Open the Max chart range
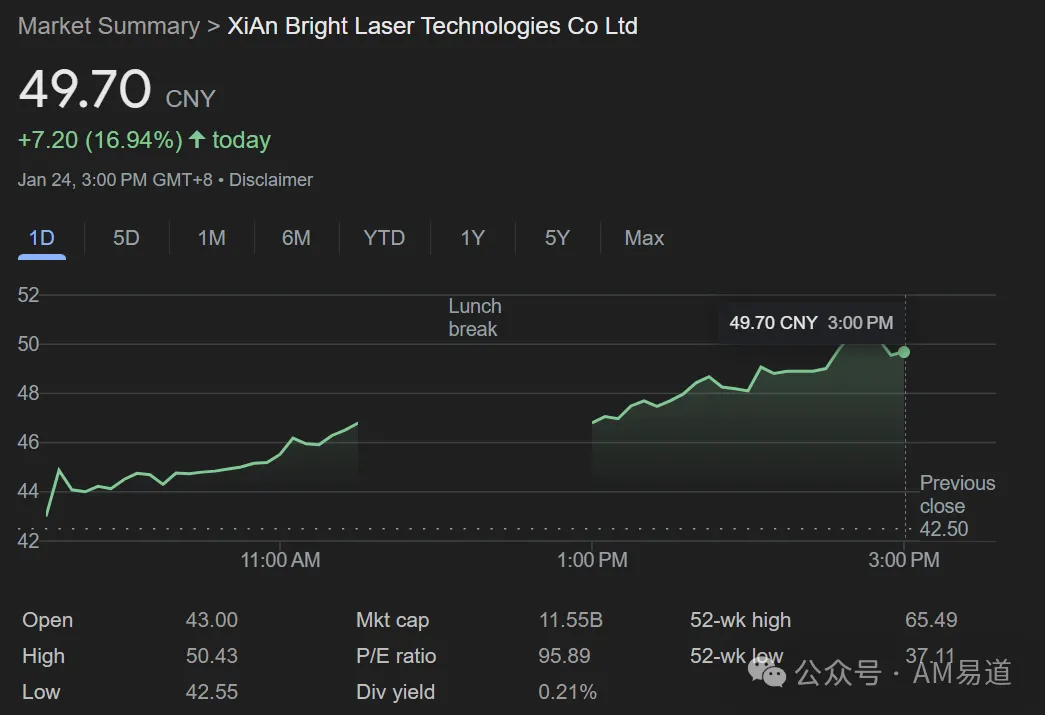The height and width of the screenshot is (715, 1045). point(644,238)
